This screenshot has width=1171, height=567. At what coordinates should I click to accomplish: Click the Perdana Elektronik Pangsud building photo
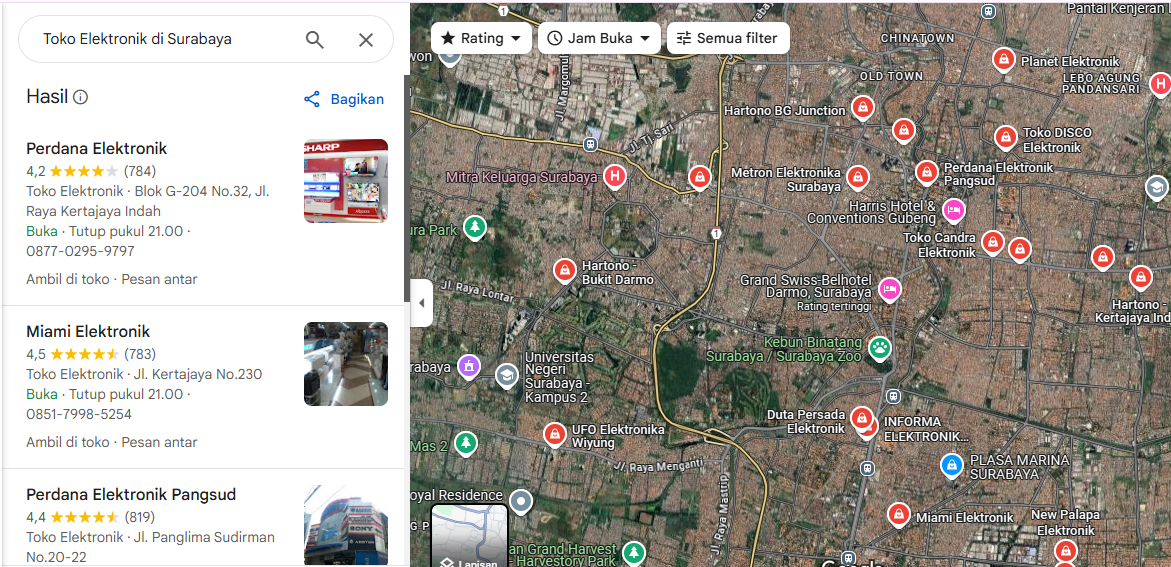pos(346,525)
